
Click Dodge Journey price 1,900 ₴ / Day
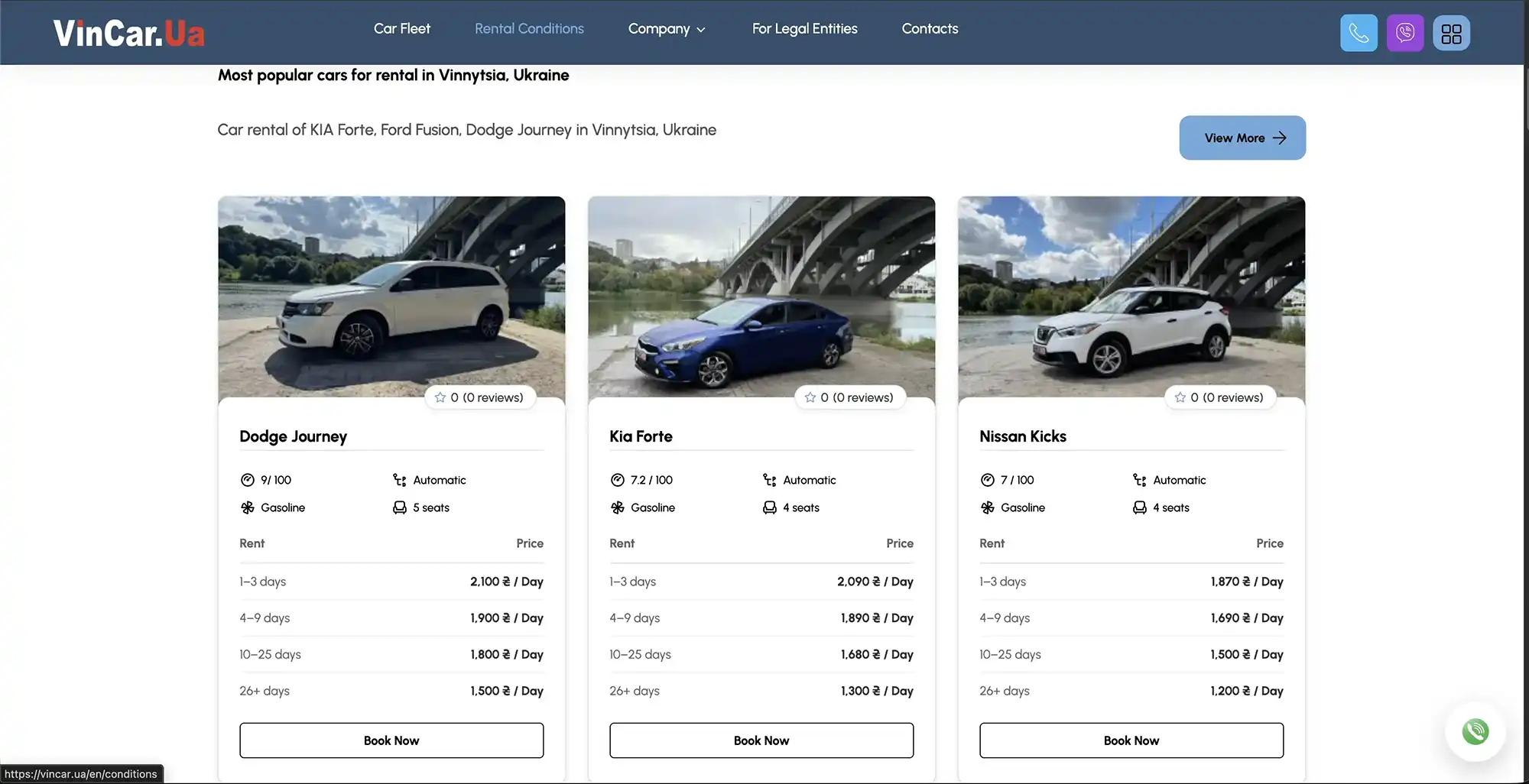click(507, 618)
